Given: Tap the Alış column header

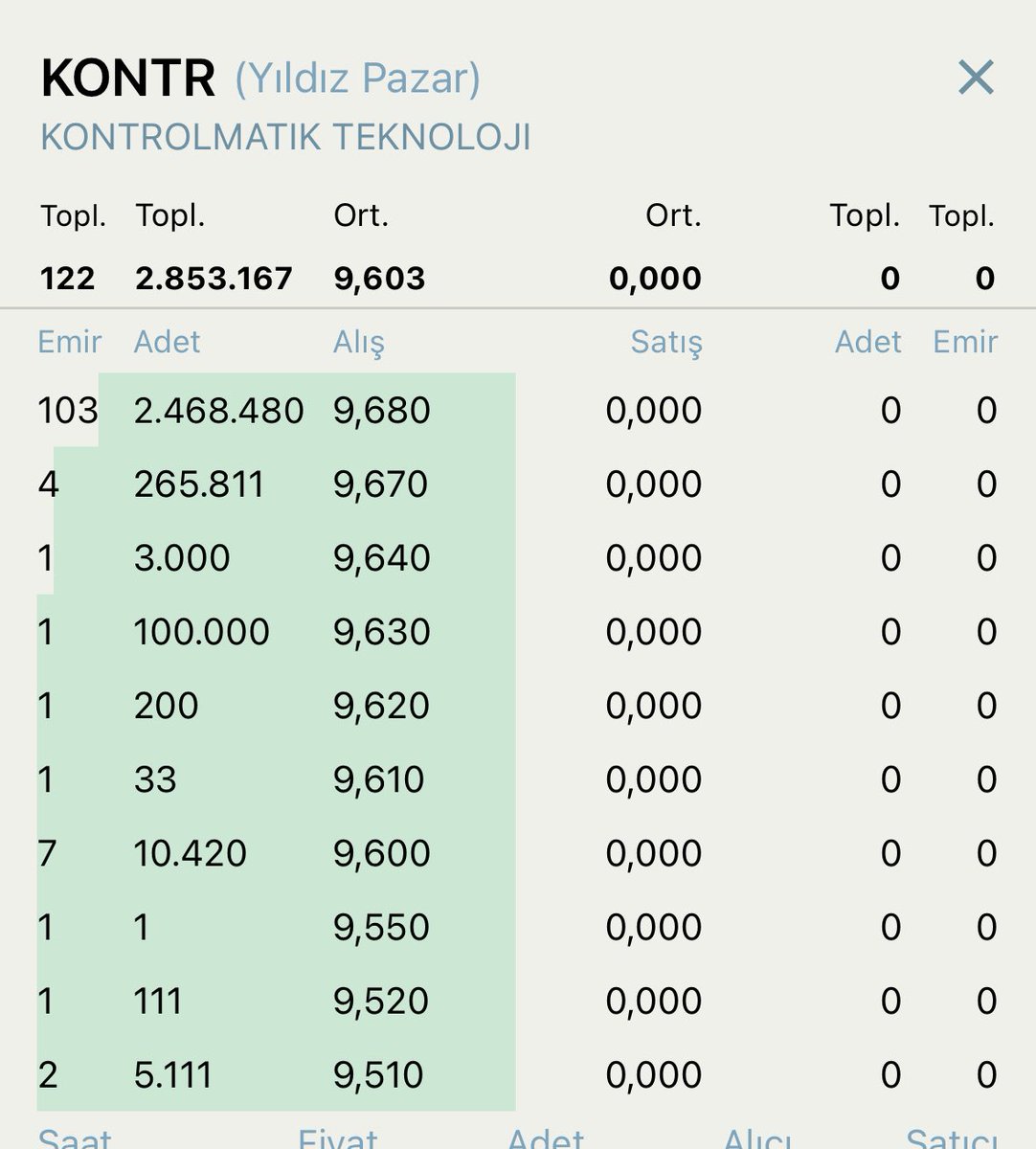Looking at the screenshot, I should tap(359, 343).
